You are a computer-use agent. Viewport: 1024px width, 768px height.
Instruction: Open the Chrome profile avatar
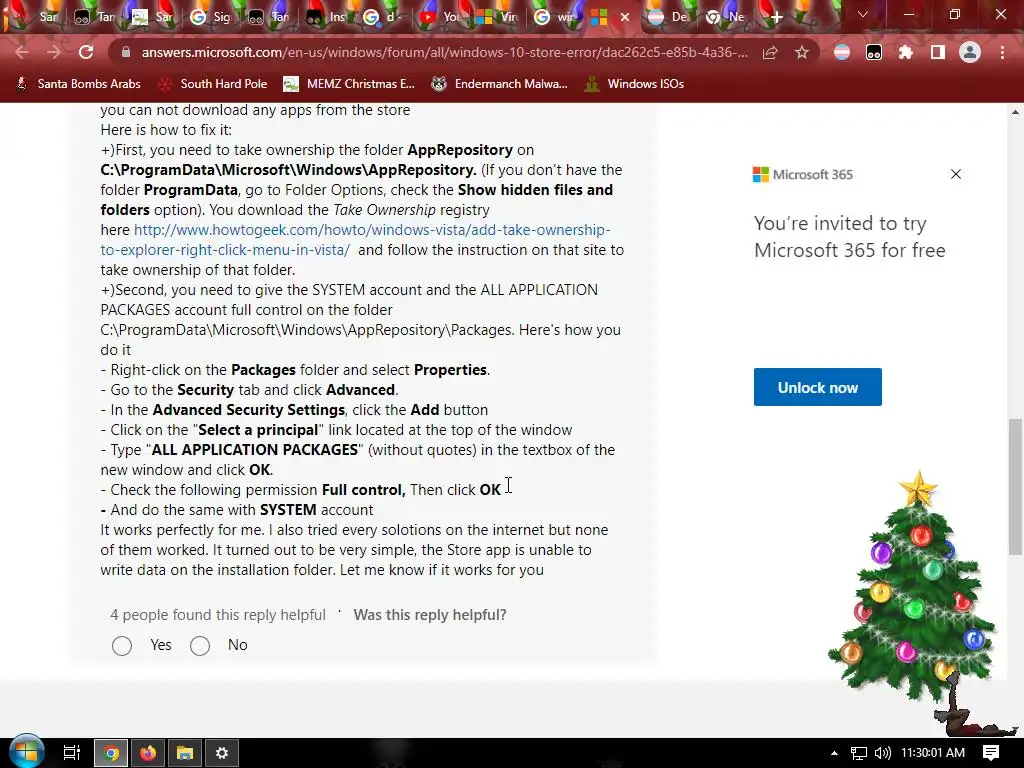[970, 52]
